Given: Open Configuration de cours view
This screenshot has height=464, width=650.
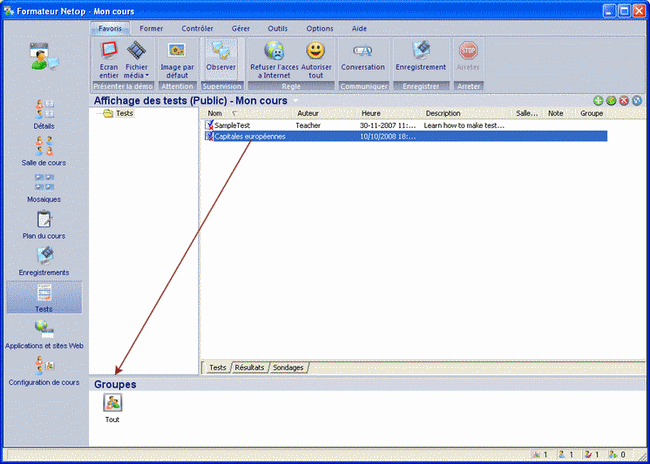Looking at the screenshot, I should tap(44, 371).
